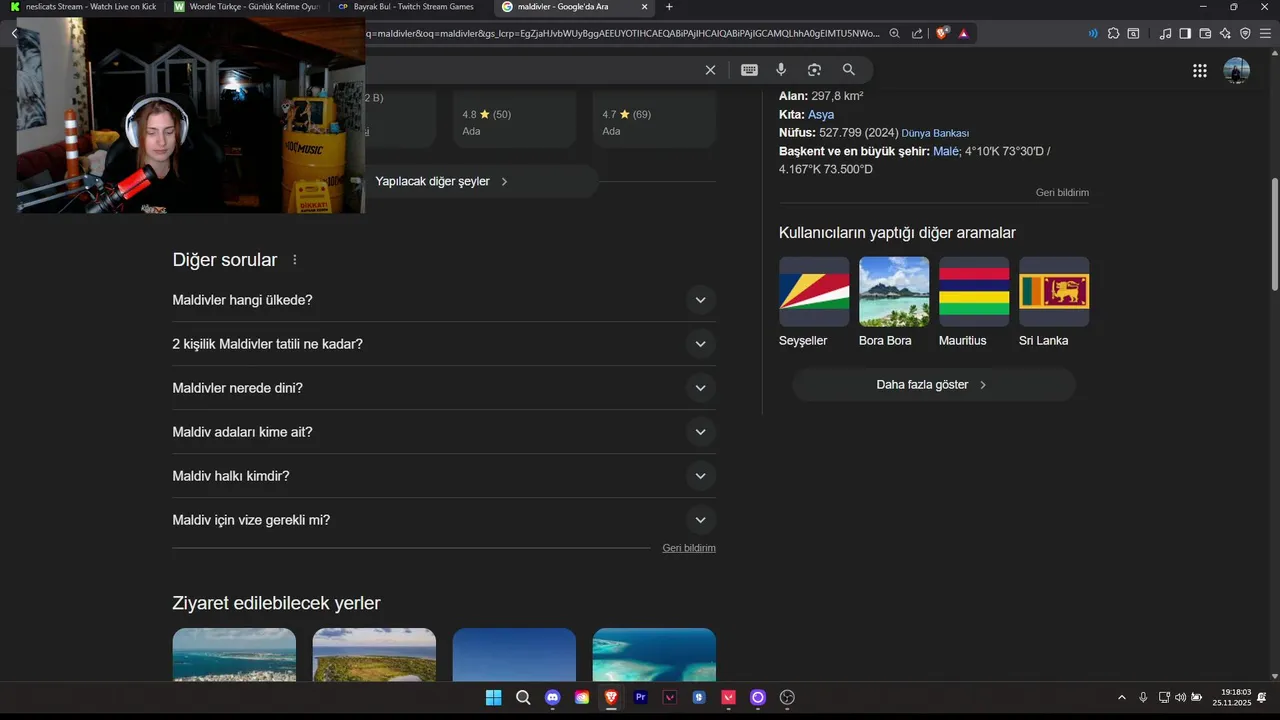Screen dimensions: 1280x720
Task: Open the on-screen keyboard input tool
Action: [x=749, y=70]
